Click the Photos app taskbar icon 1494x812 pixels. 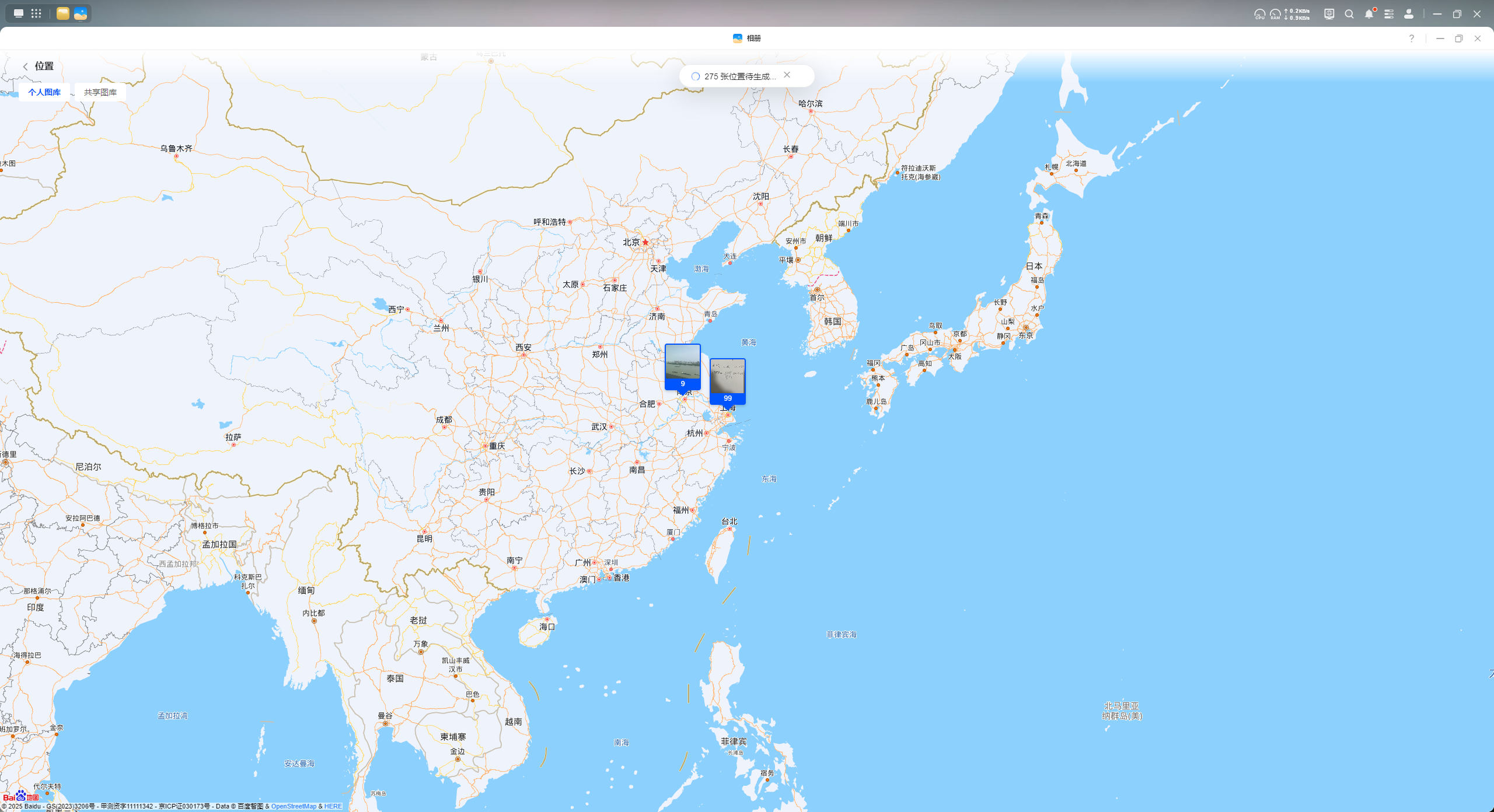(81, 13)
